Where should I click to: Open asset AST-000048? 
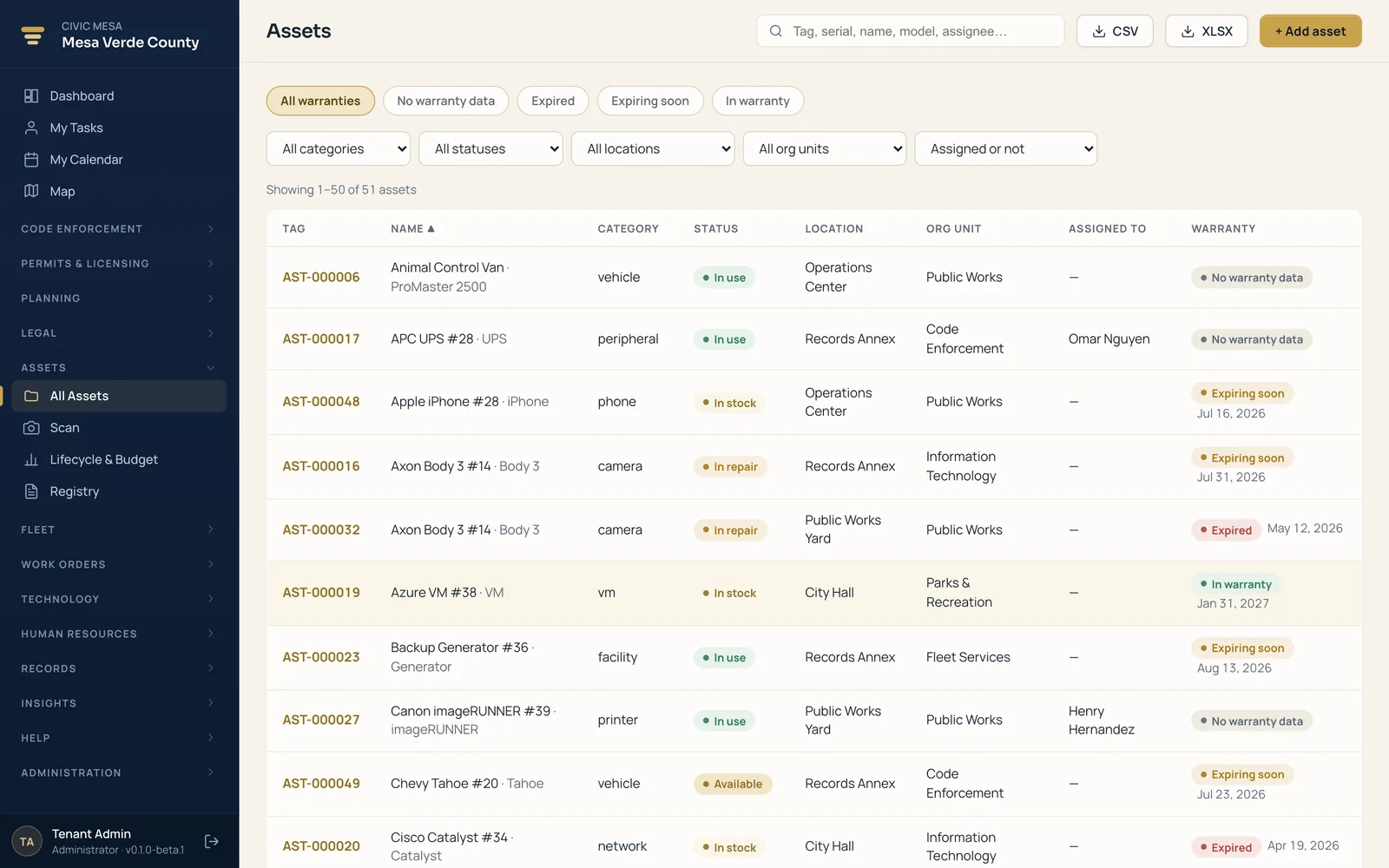[321, 402]
